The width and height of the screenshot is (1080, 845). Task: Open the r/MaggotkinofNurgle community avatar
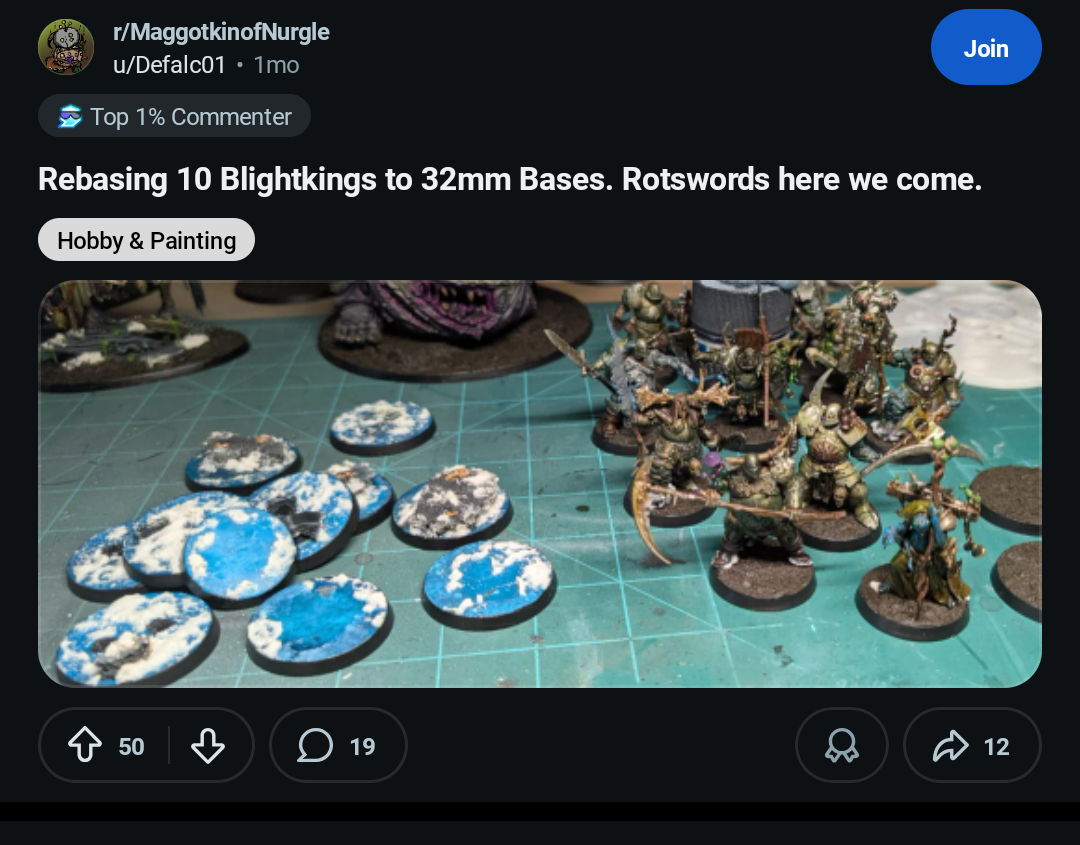[x=65, y=47]
